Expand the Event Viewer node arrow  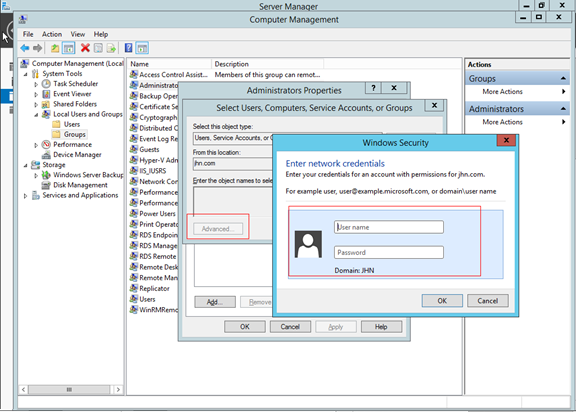(x=36, y=94)
